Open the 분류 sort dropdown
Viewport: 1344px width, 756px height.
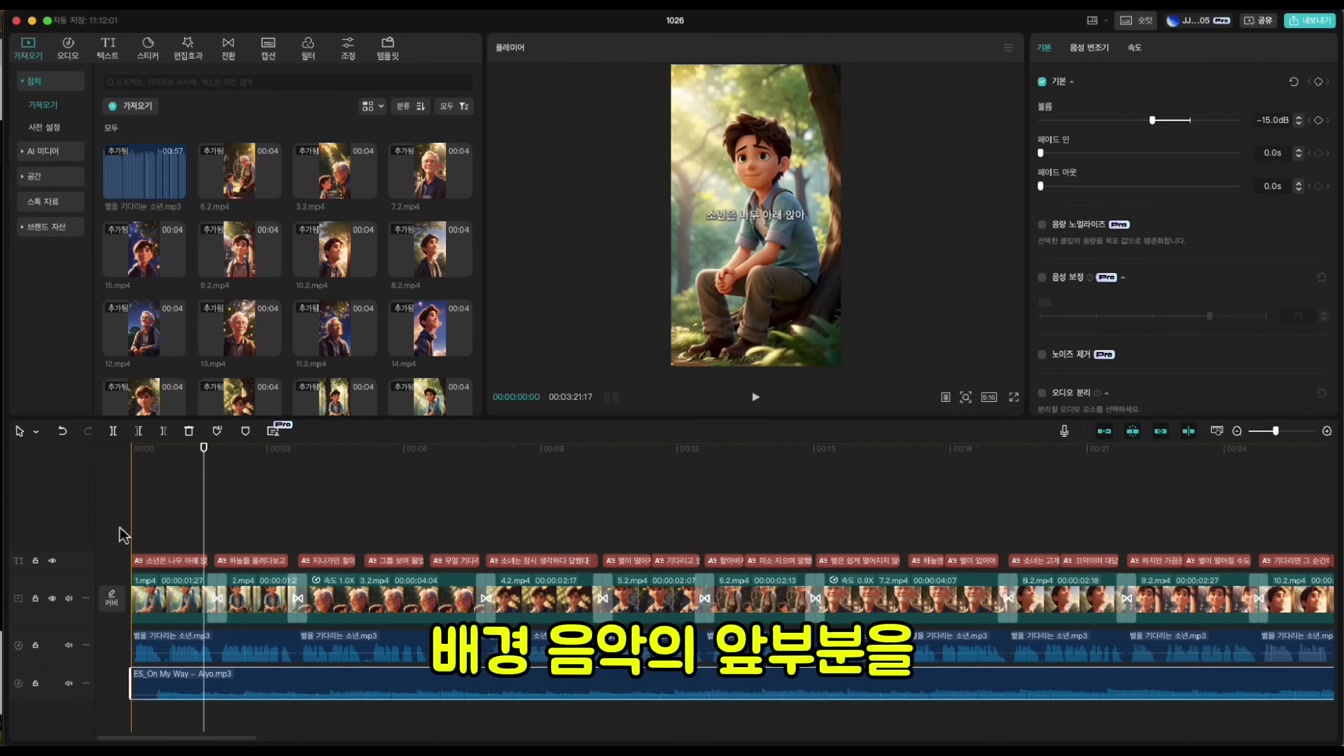point(410,106)
